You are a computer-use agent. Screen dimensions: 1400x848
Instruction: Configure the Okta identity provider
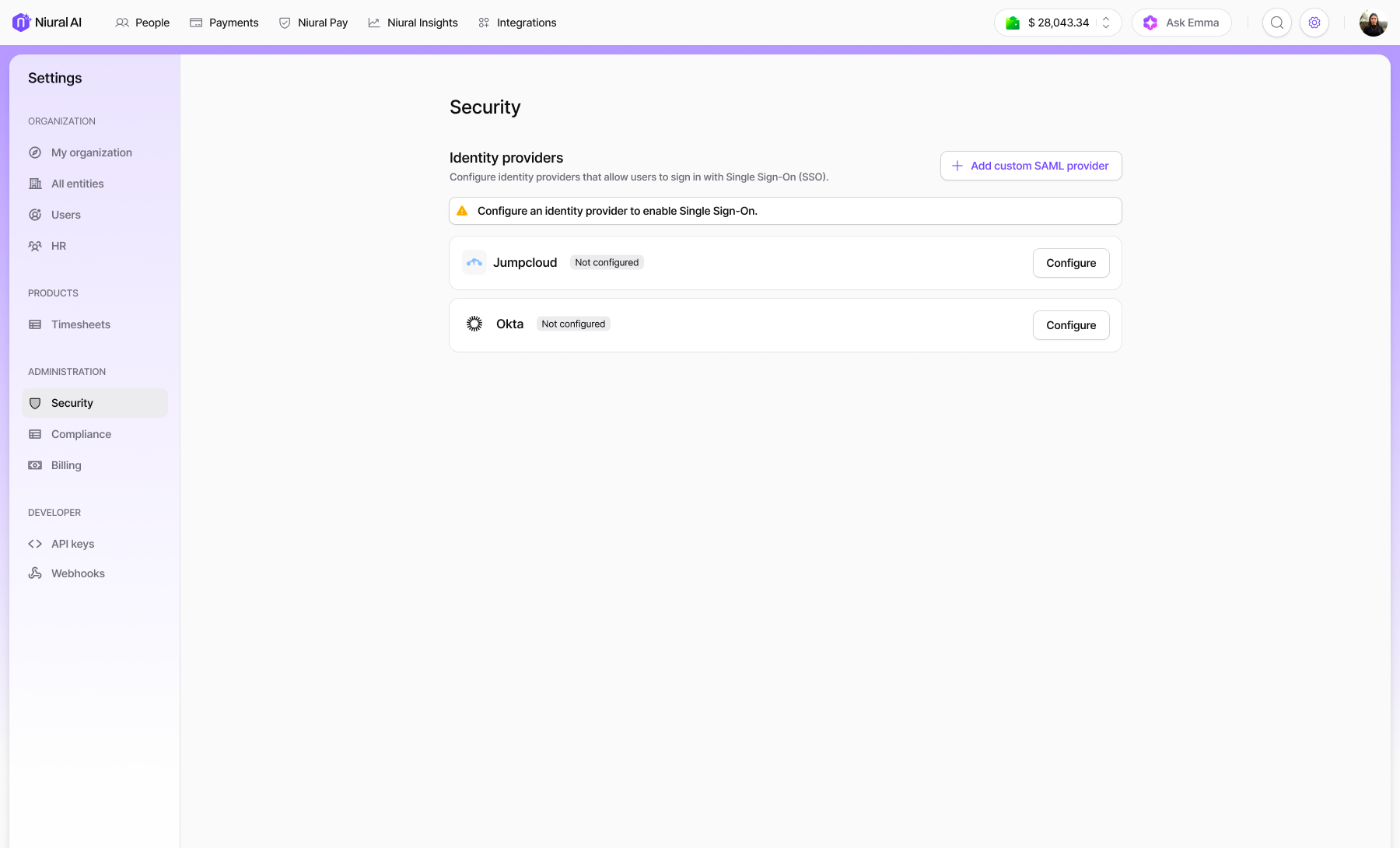[1071, 325]
